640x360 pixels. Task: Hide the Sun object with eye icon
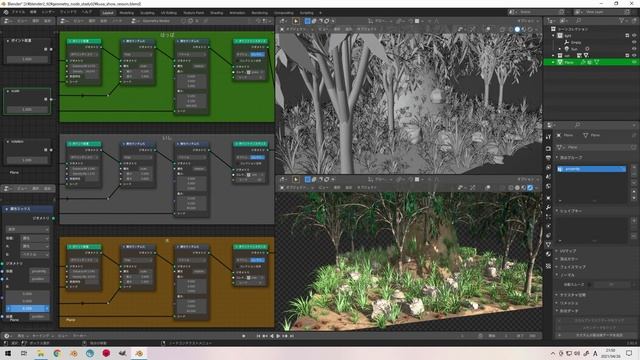coord(634,49)
